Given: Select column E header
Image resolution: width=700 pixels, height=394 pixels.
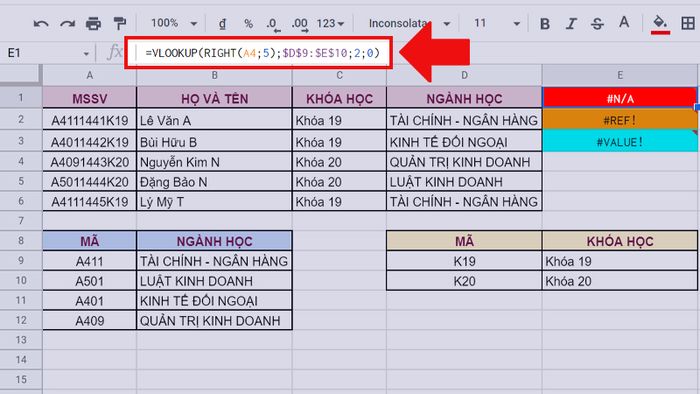Looking at the screenshot, I should 620,75.
